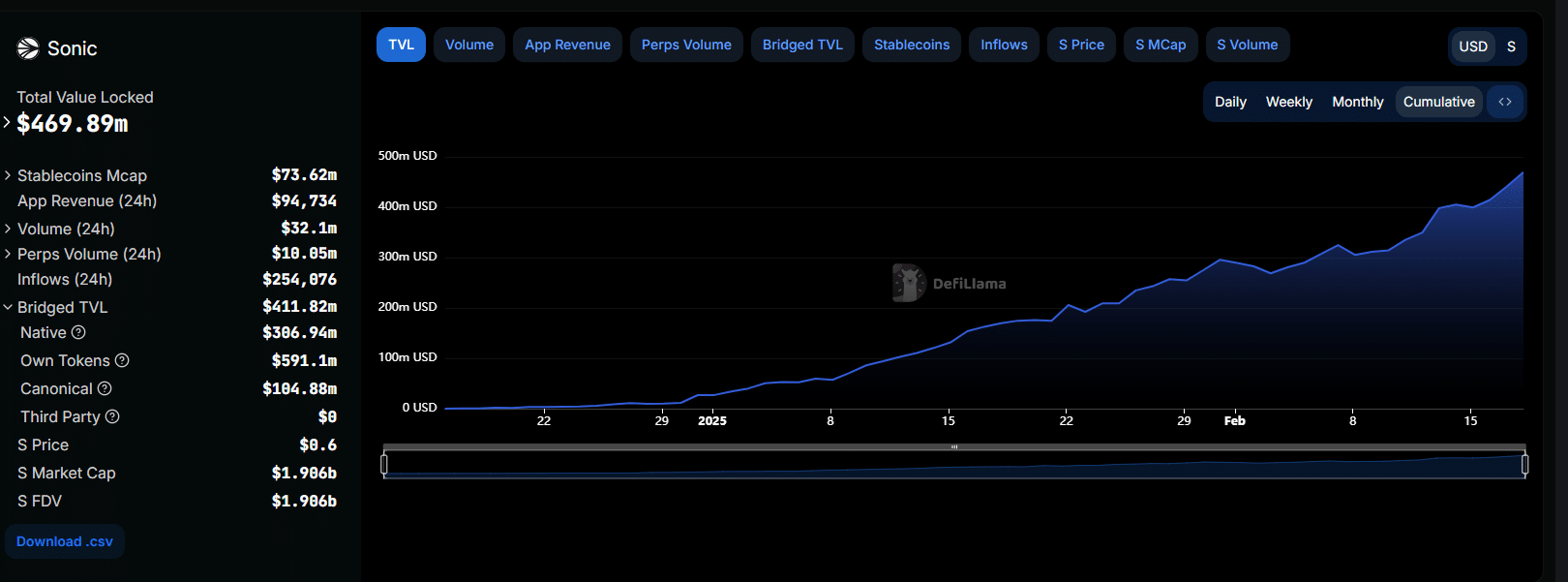Click the 0 USD axis label
Image resolution: width=1568 pixels, height=582 pixels.
(419, 408)
